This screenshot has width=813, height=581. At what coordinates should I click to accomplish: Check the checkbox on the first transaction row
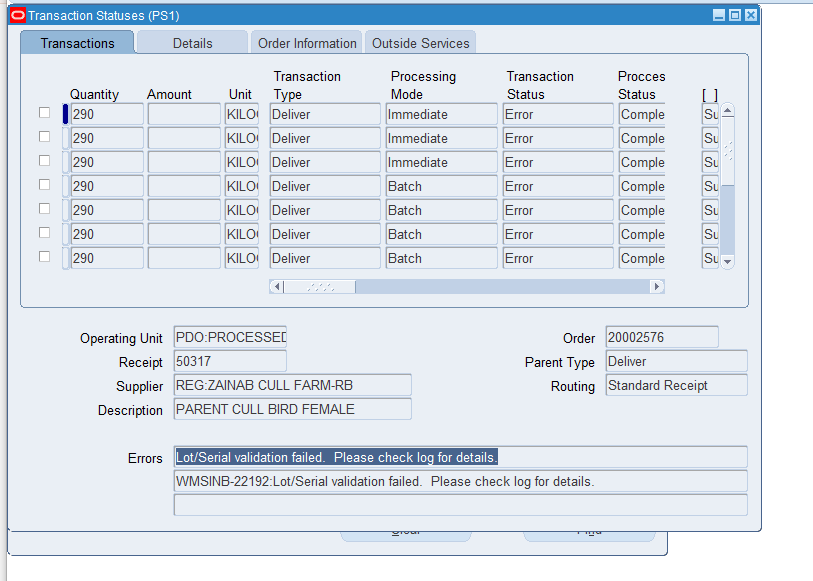click(44, 113)
